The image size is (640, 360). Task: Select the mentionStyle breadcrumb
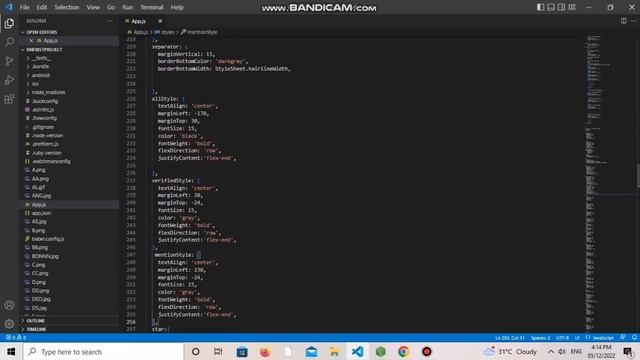tap(202, 32)
